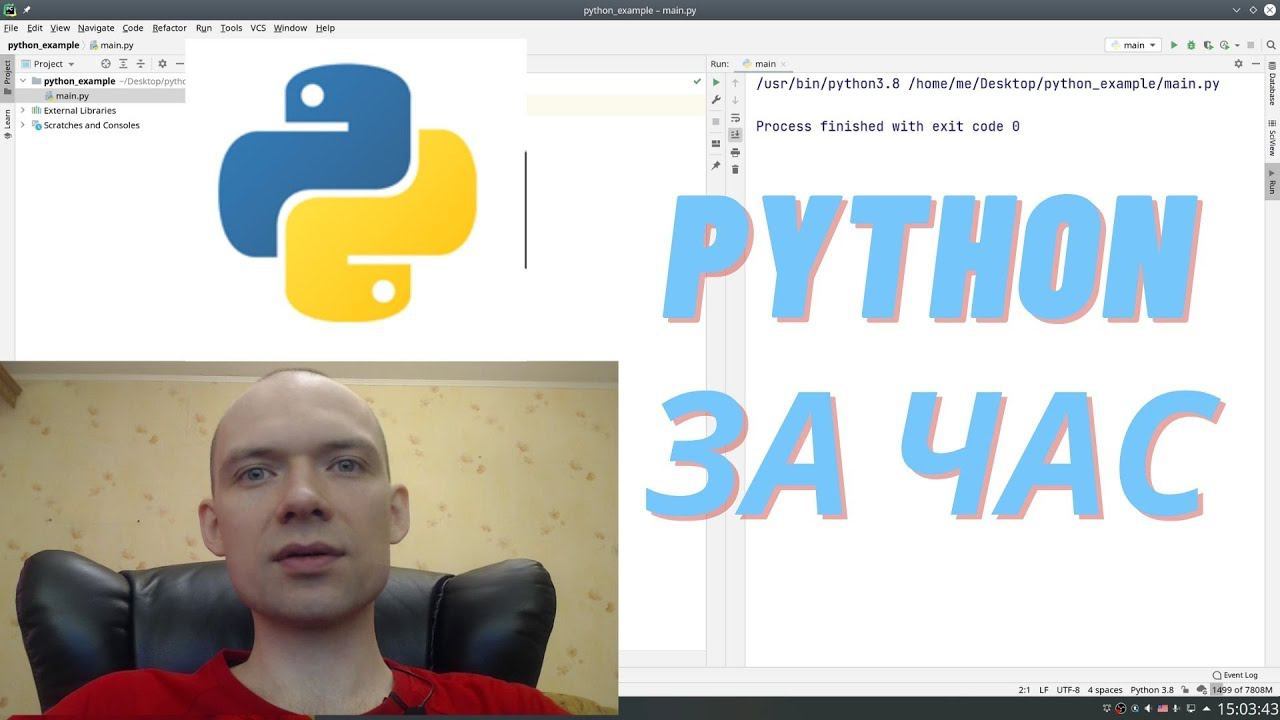Click 2:1 cursor position indicator
This screenshot has height=720, width=1280.
point(1024,690)
